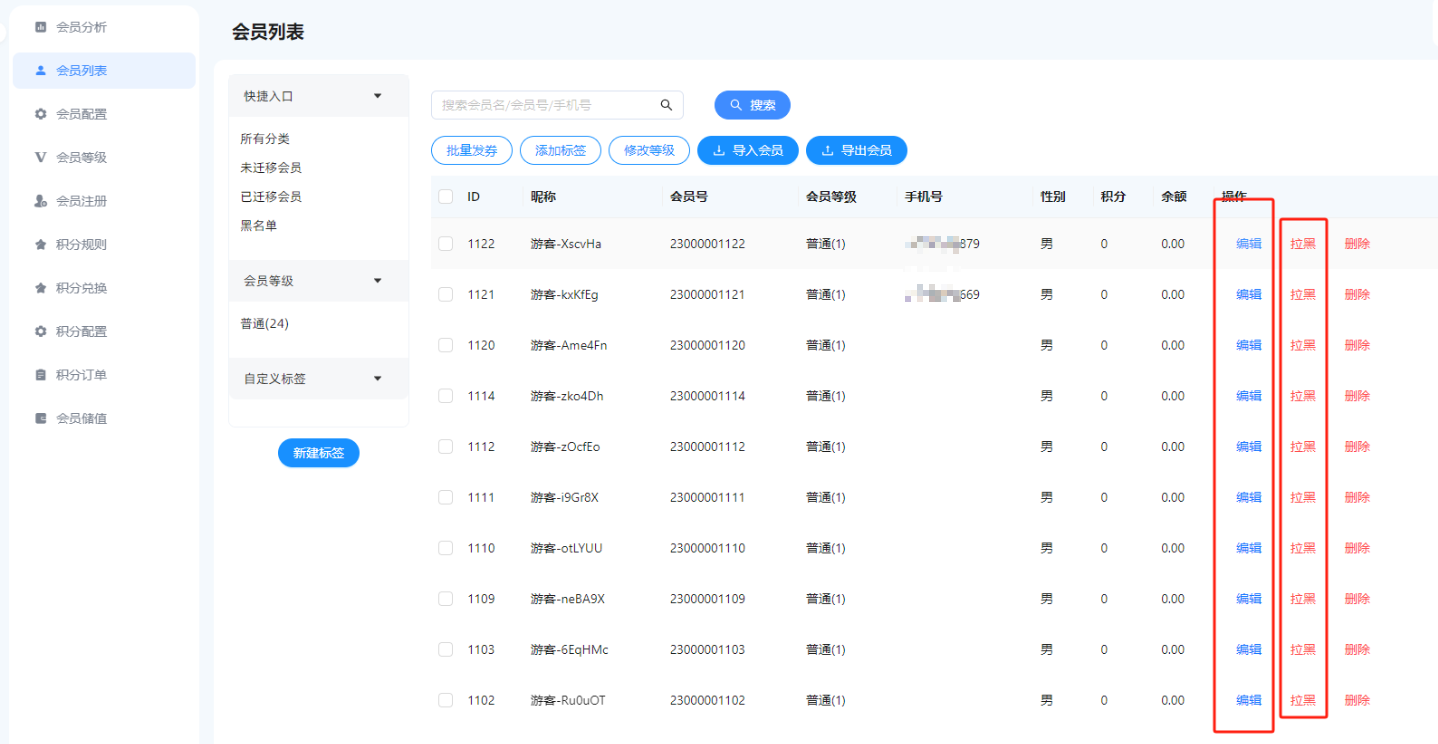Select 黑名单 quick entry filter
Image resolution: width=1438 pixels, height=744 pixels.
259,226
